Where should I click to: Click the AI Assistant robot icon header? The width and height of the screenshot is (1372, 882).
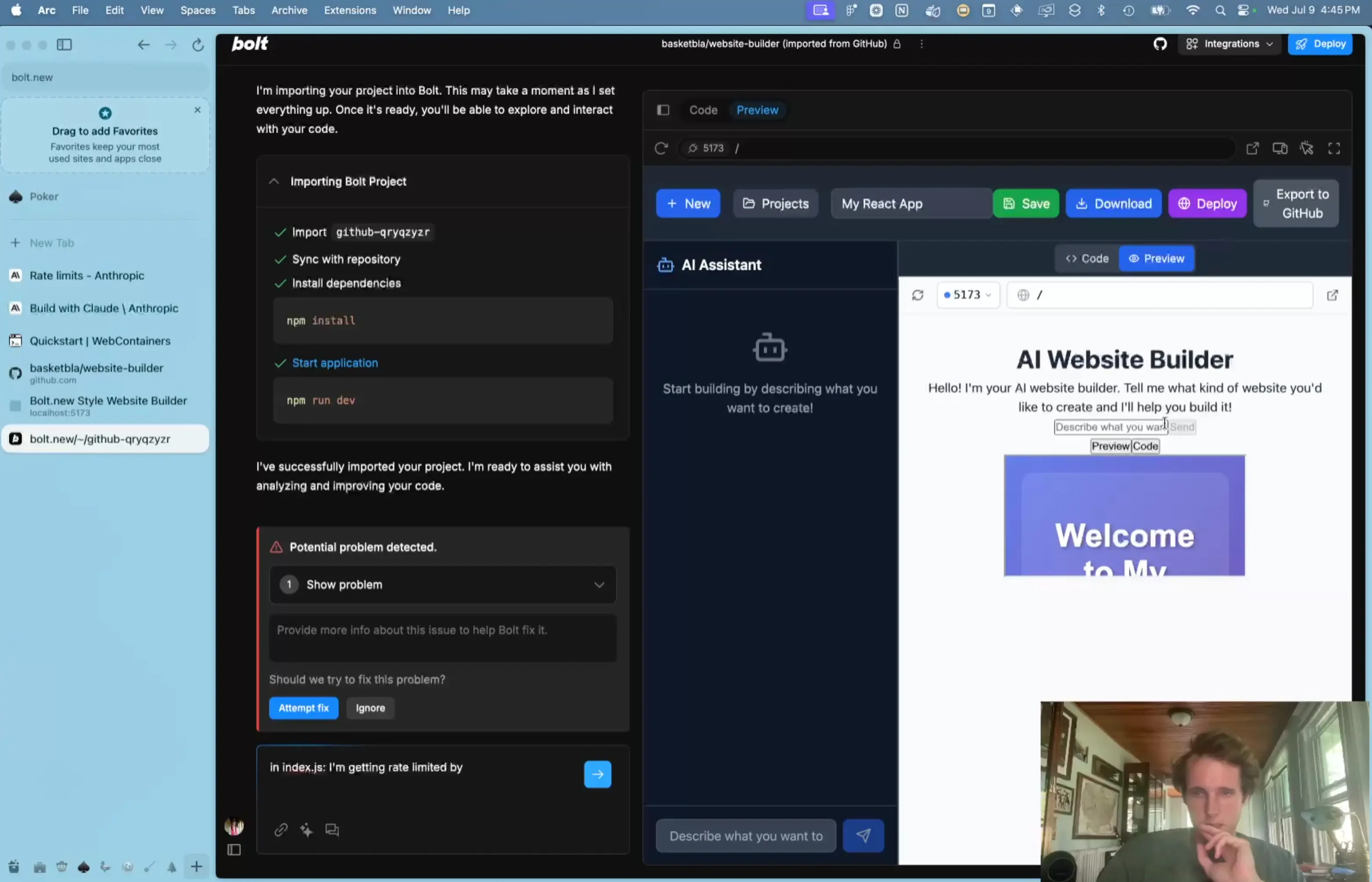coord(665,265)
